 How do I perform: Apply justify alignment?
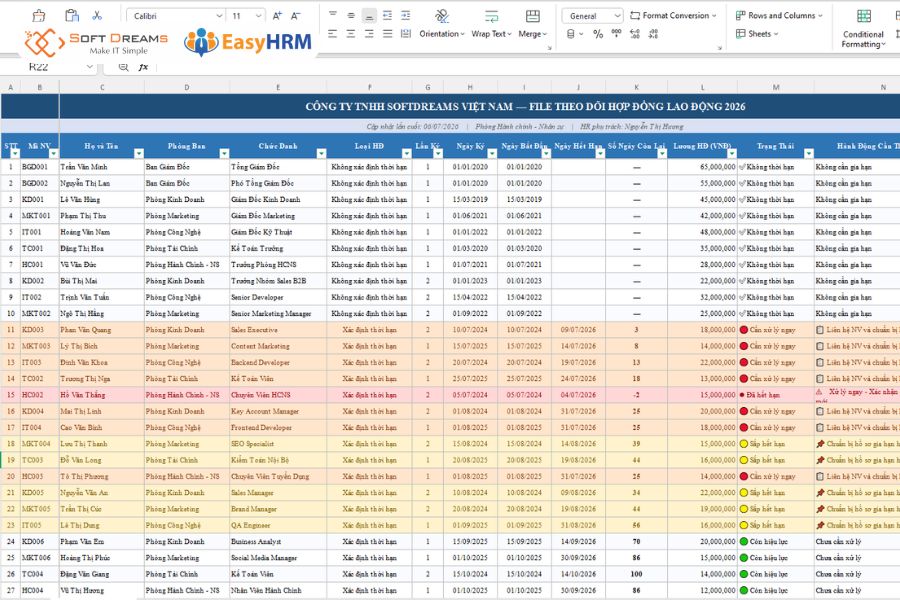click(387, 34)
